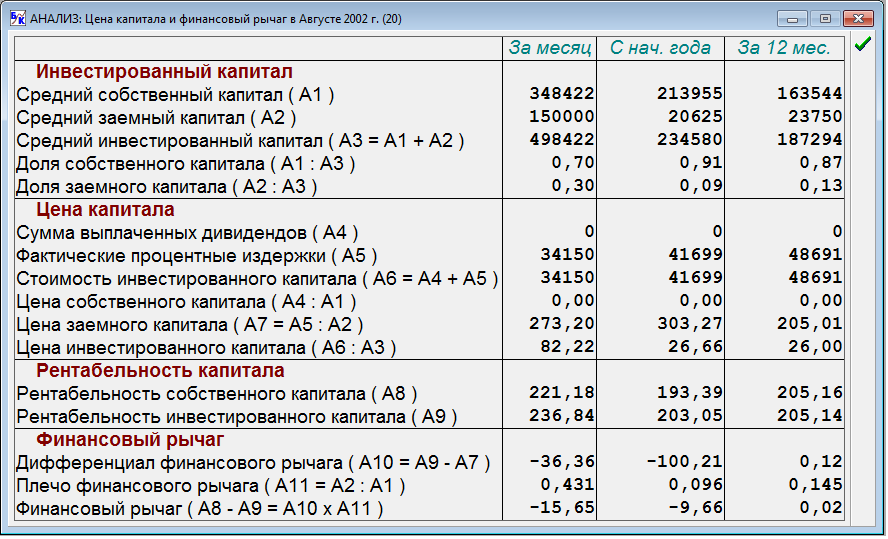
Task: Click value 0,431 leverage arm
Action: (567, 485)
